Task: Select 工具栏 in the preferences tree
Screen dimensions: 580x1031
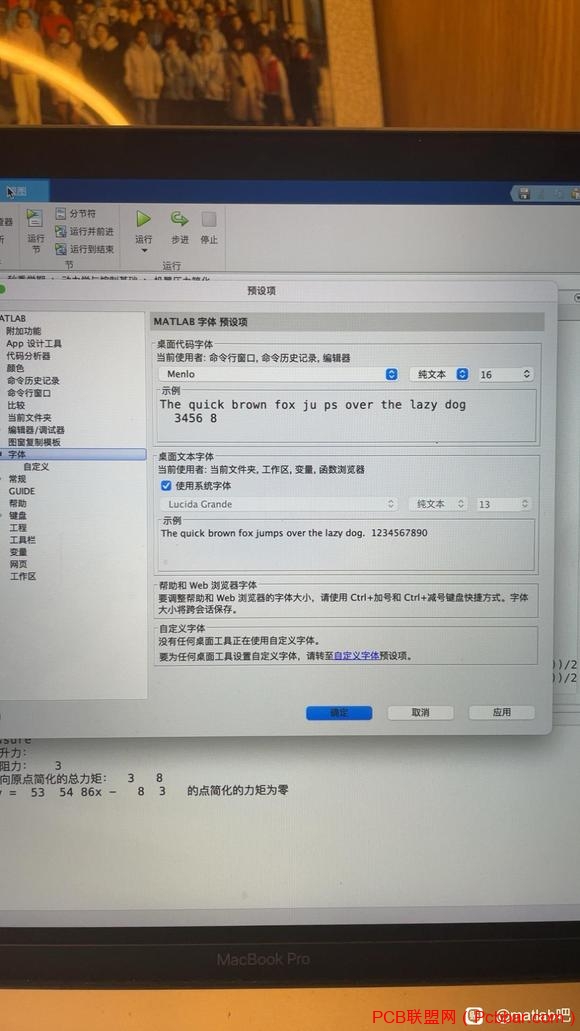Action: click(22, 540)
